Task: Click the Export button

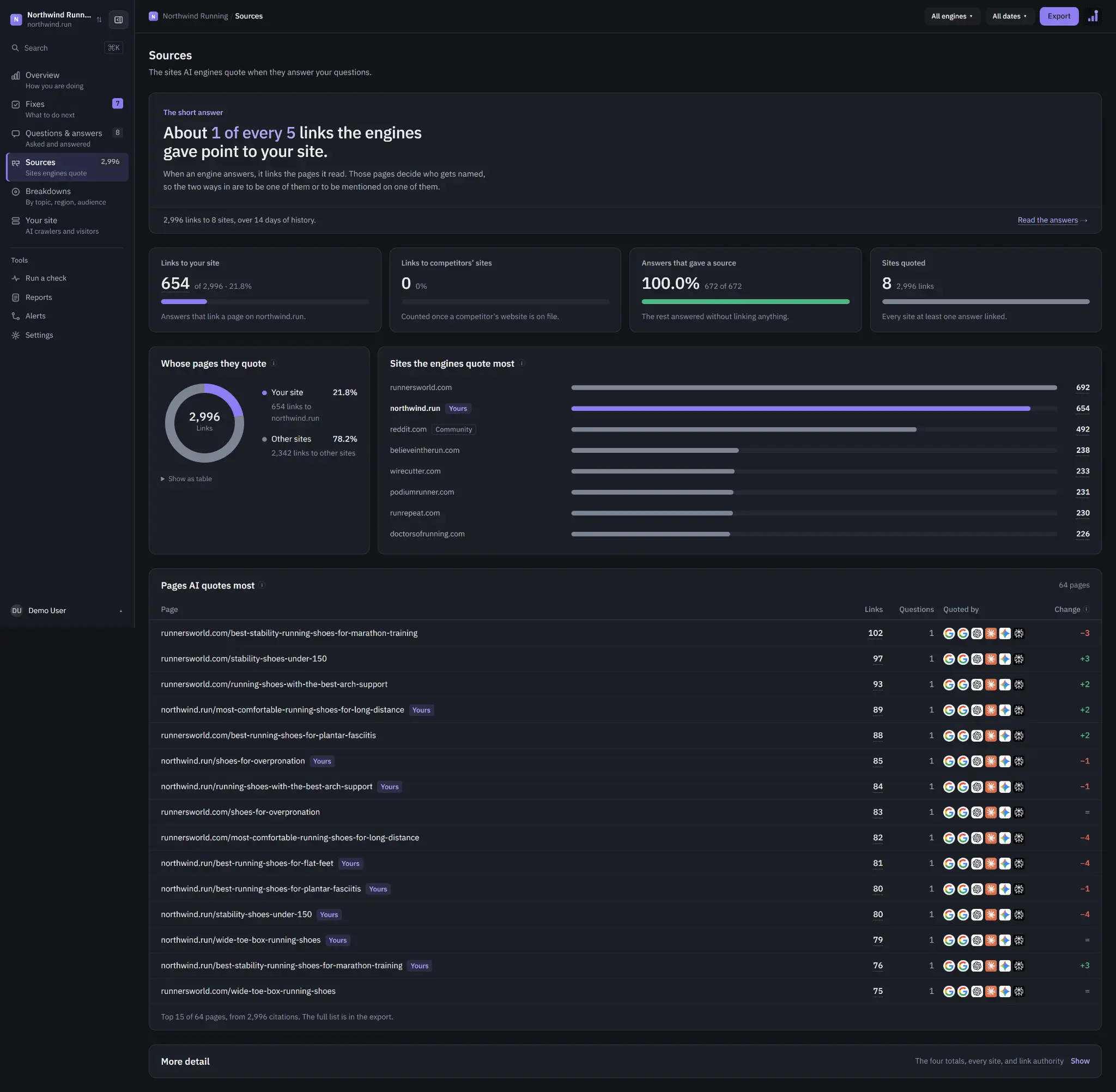Action: coord(1059,16)
